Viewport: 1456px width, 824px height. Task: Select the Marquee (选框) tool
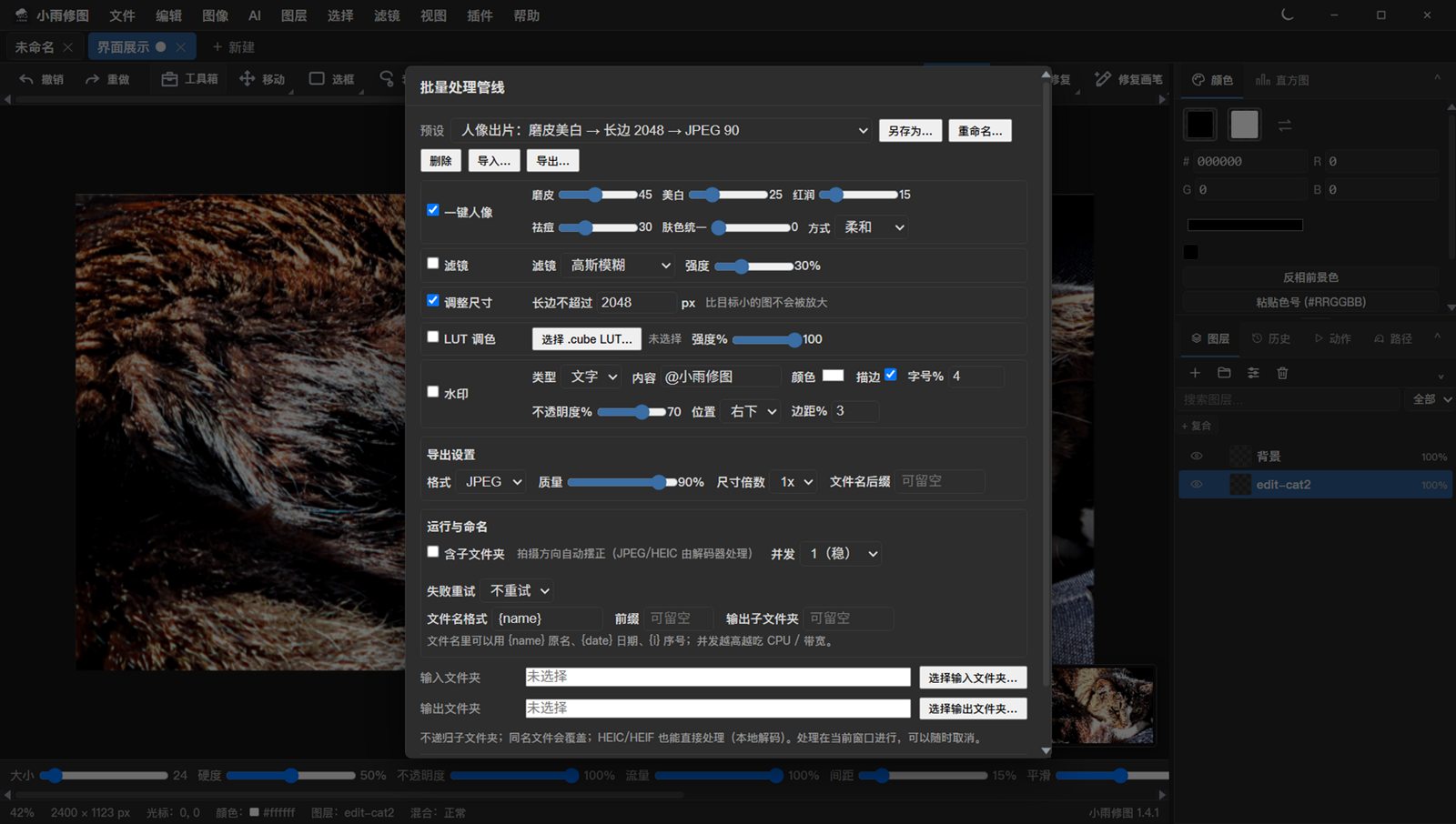(x=331, y=79)
